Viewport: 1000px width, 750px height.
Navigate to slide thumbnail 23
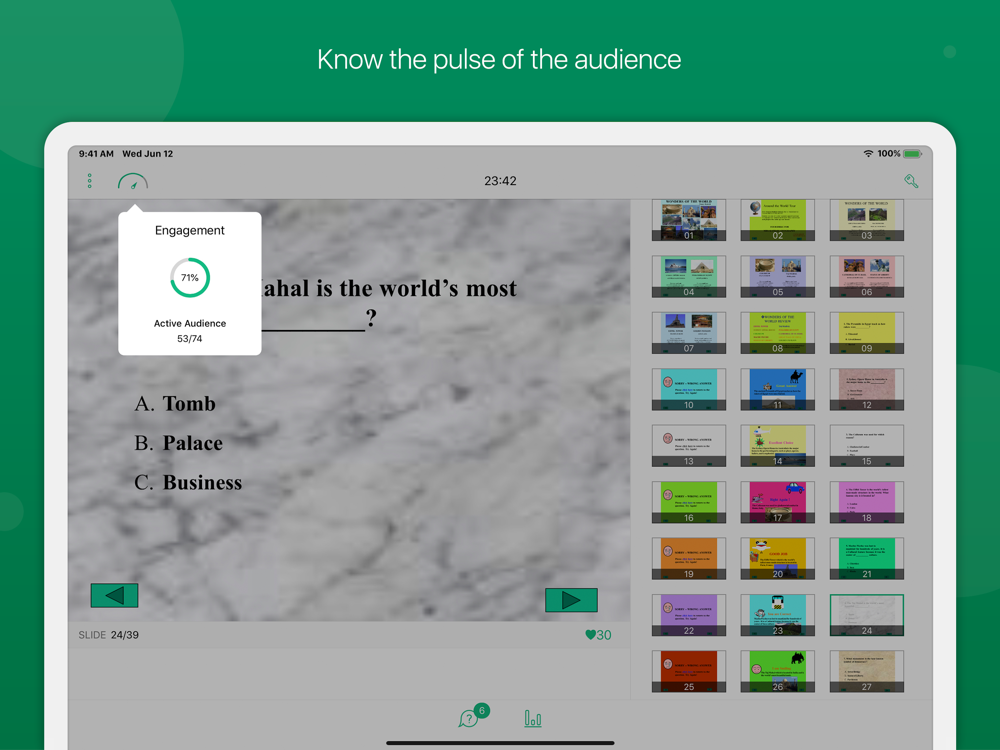(777, 615)
